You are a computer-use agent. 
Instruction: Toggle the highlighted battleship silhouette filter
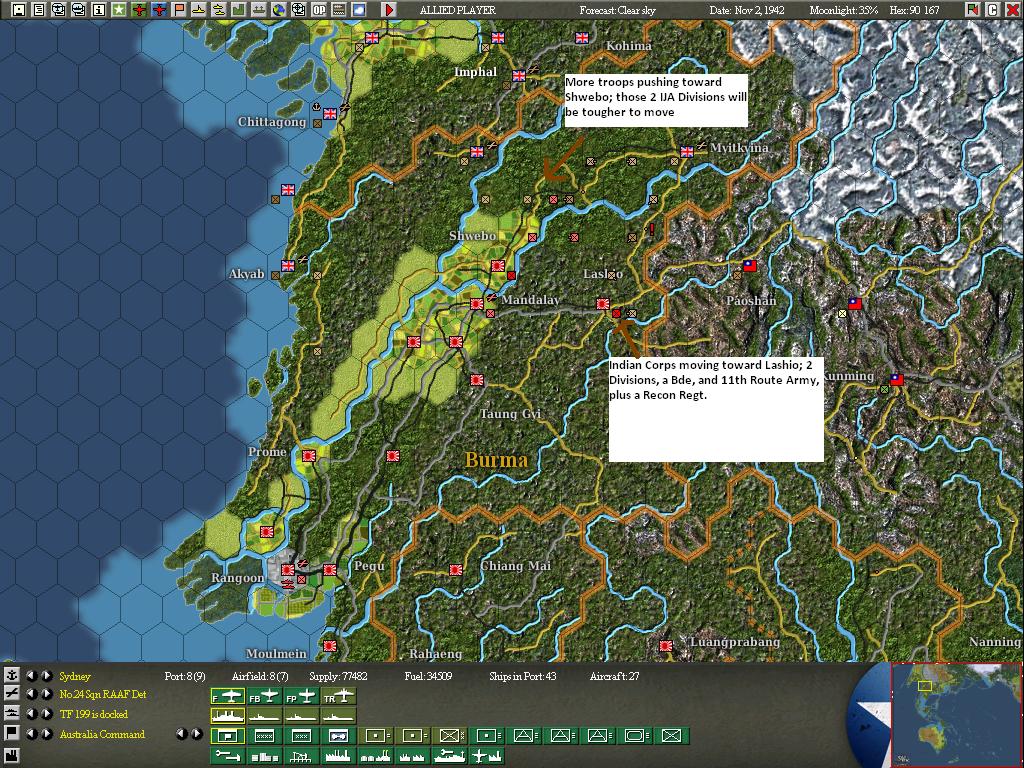228,716
